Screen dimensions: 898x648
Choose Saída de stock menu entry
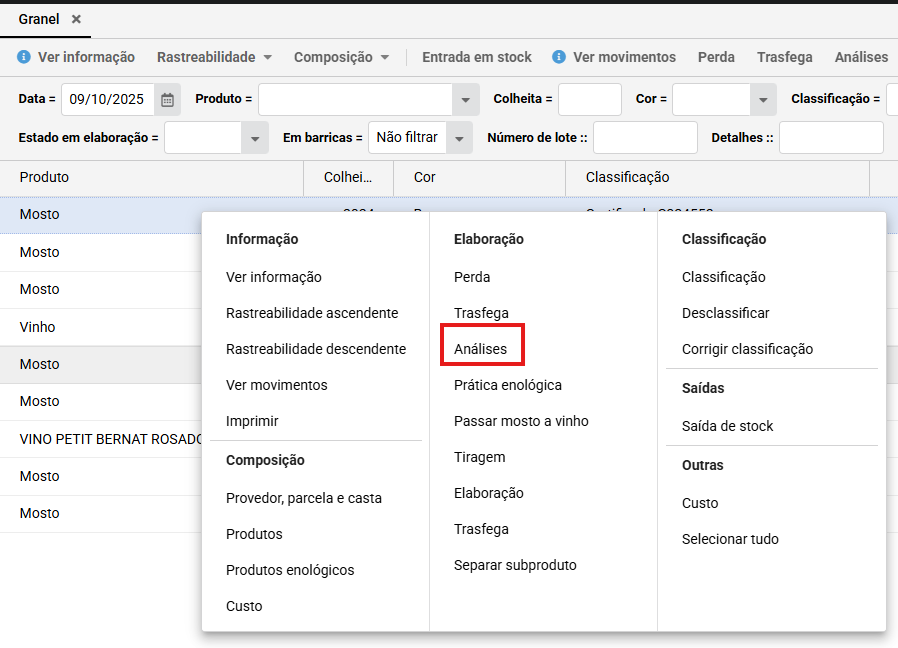pos(727,426)
